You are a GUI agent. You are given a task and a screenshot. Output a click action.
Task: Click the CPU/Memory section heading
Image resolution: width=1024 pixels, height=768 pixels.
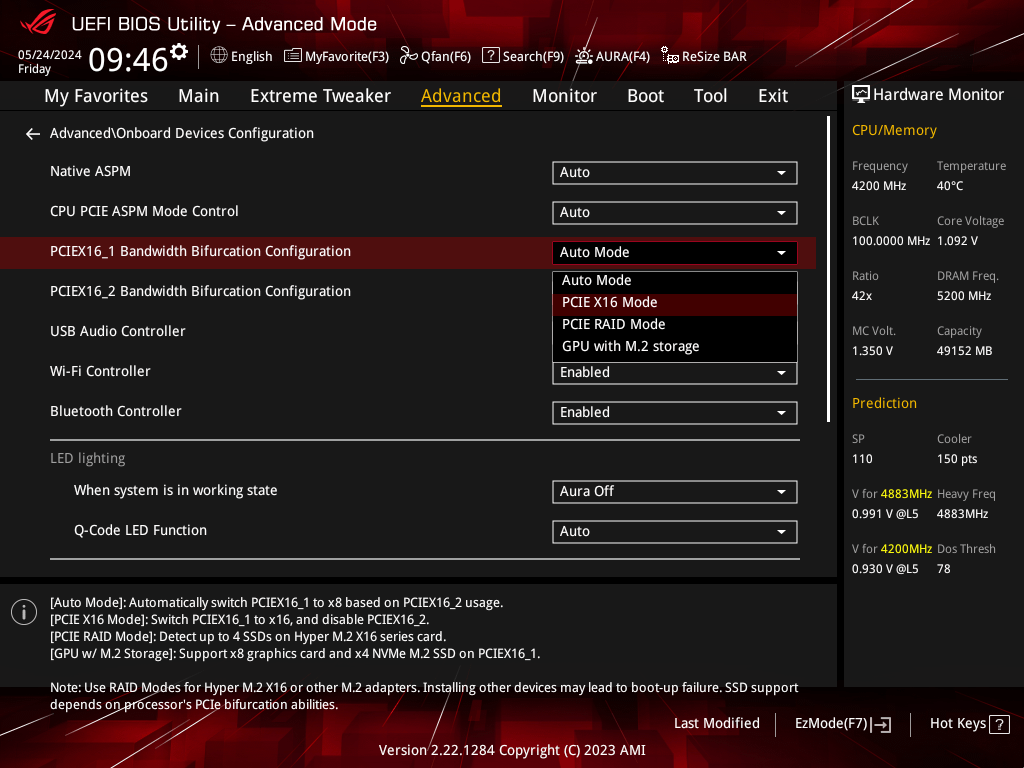coord(894,131)
